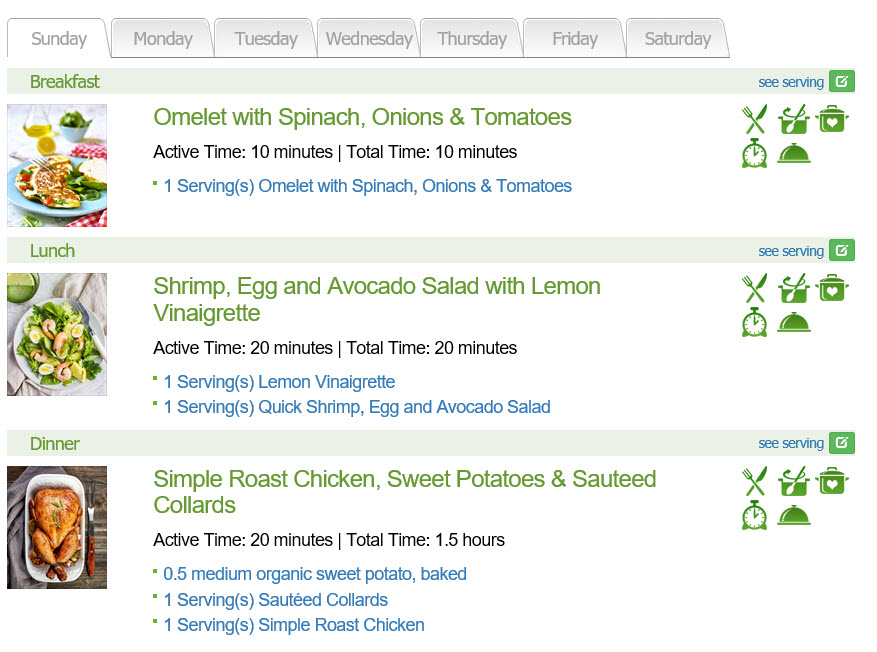The width and height of the screenshot is (877, 652).
Task: Click the fork and knife icon for Dinner
Action: [x=754, y=481]
